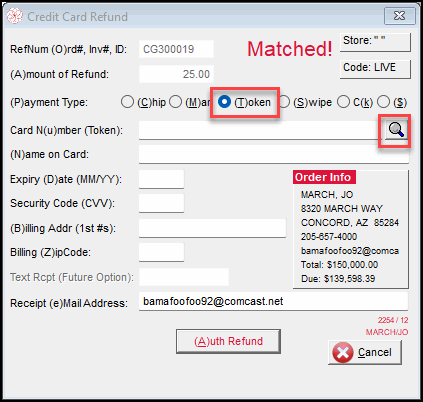Click the Expiry (D)ate field
Image resolution: width=423 pixels, height=402 pixels.
tap(161, 179)
